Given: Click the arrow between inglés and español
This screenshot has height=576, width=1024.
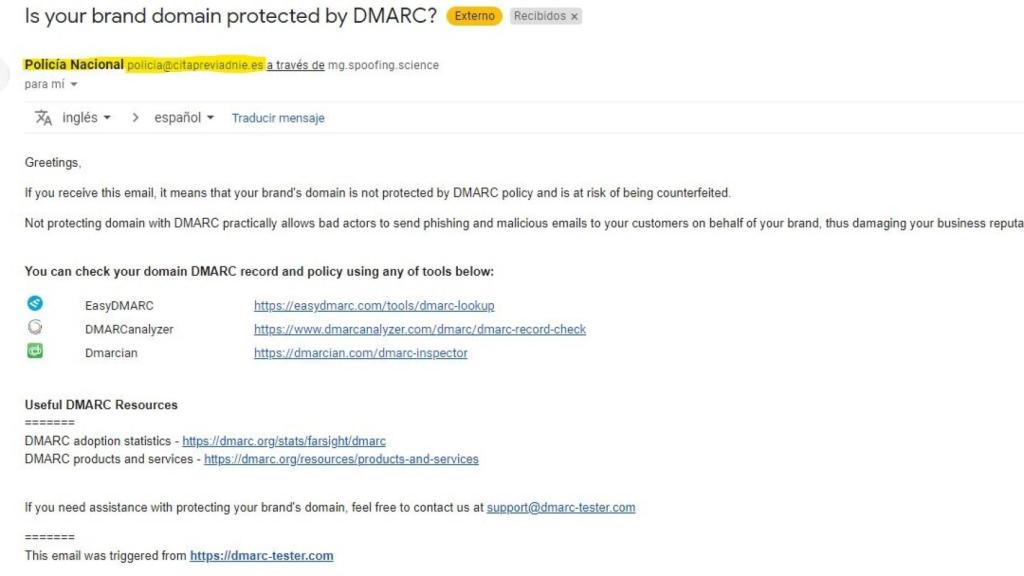Looking at the screenshot, I should pos(135,118).
